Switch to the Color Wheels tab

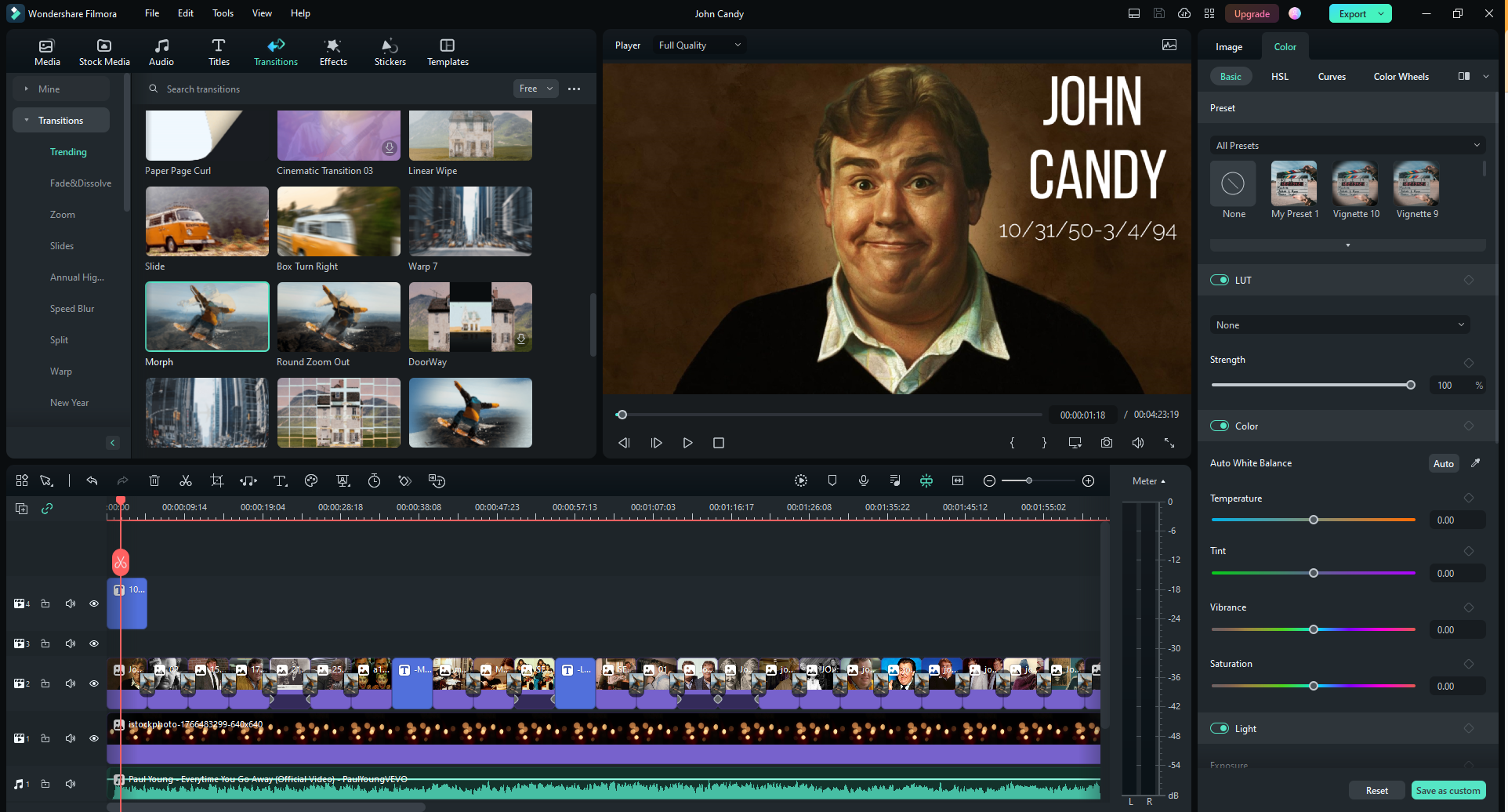click(x=1401, y=76)
